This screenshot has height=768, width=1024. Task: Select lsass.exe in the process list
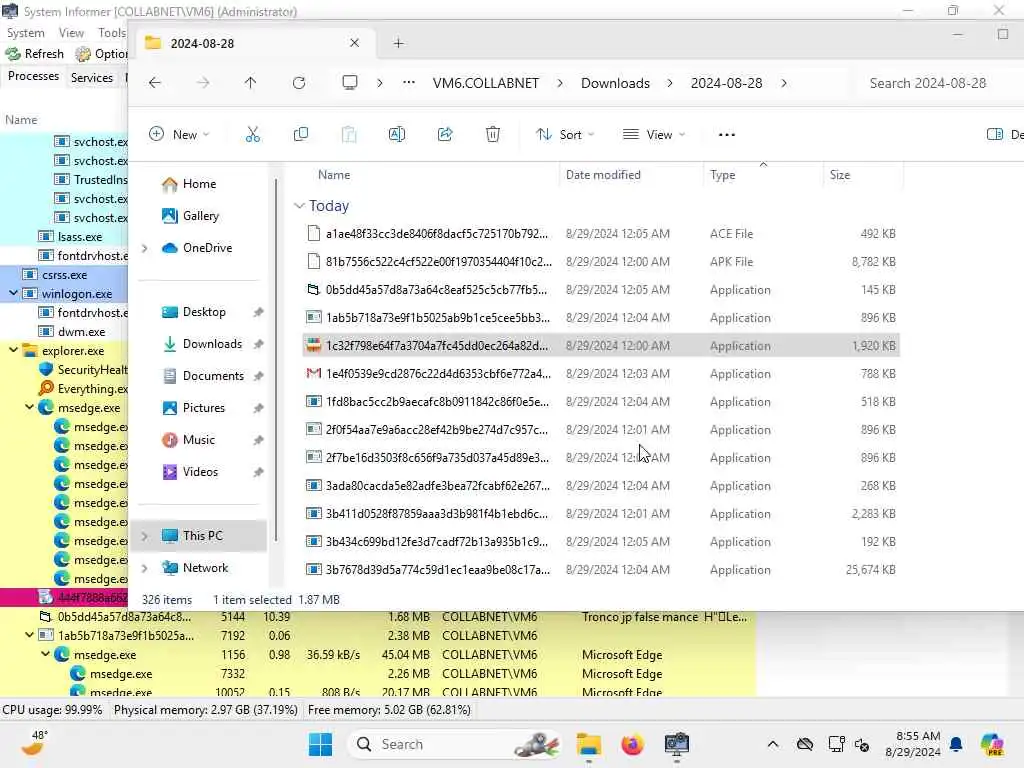(x=80, y=236)
